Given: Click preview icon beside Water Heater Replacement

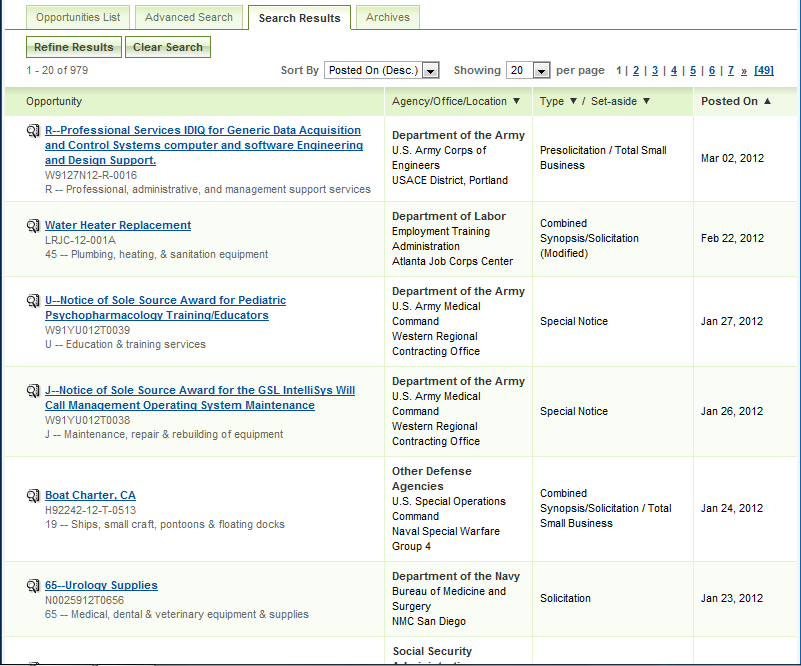Looking at the screenshot, I should pyautogui.click(x=33, y=225).
